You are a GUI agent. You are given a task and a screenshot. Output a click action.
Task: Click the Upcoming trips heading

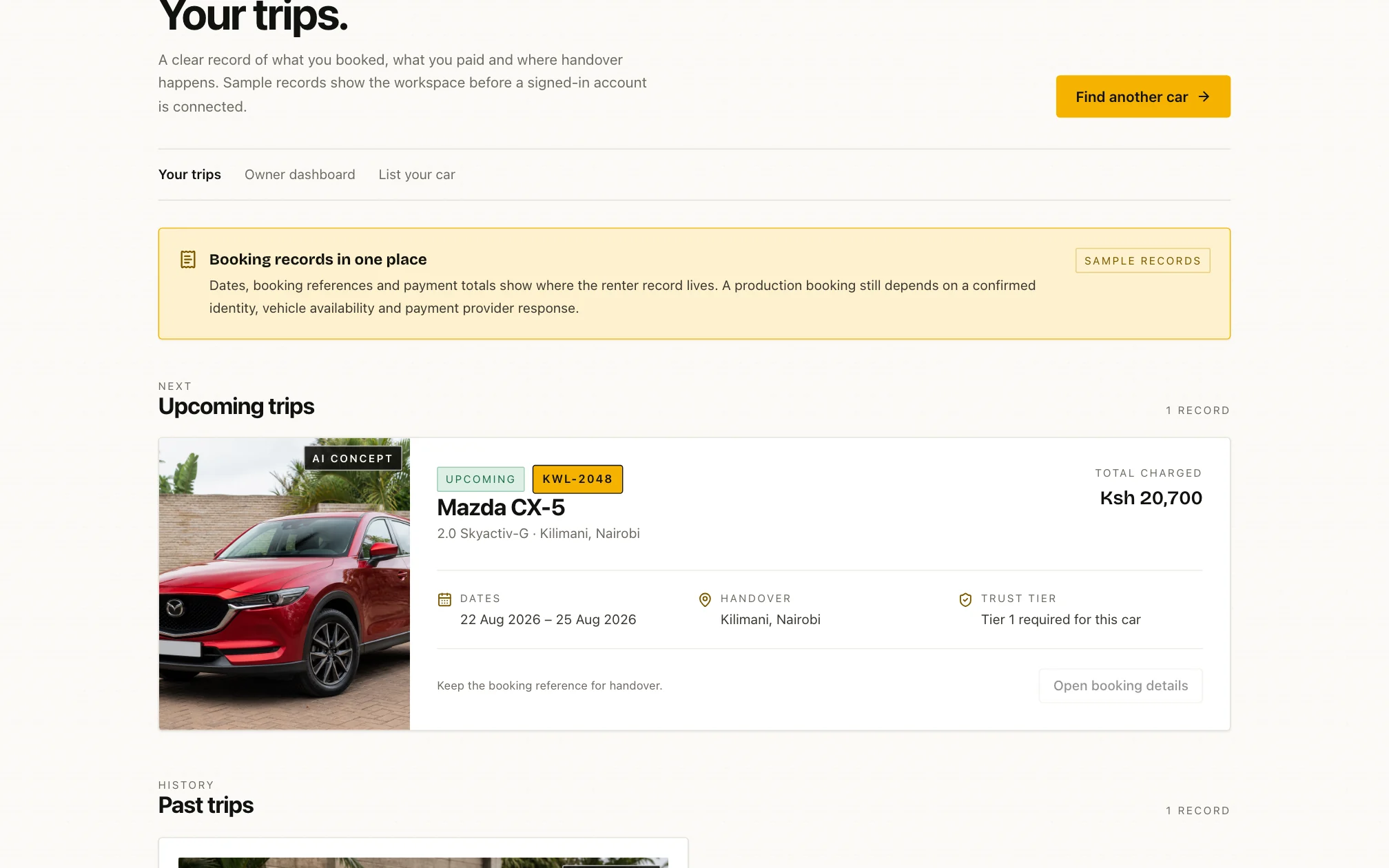pyautogui.click(x=236, y=406)
